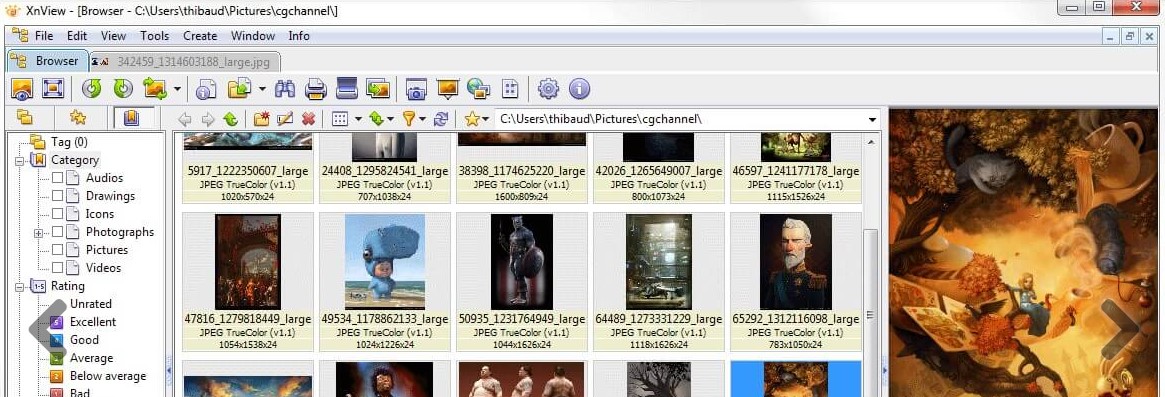Start Slideshow from the toolbar icon
The image size is (1165, 397).
pos(447,89)
